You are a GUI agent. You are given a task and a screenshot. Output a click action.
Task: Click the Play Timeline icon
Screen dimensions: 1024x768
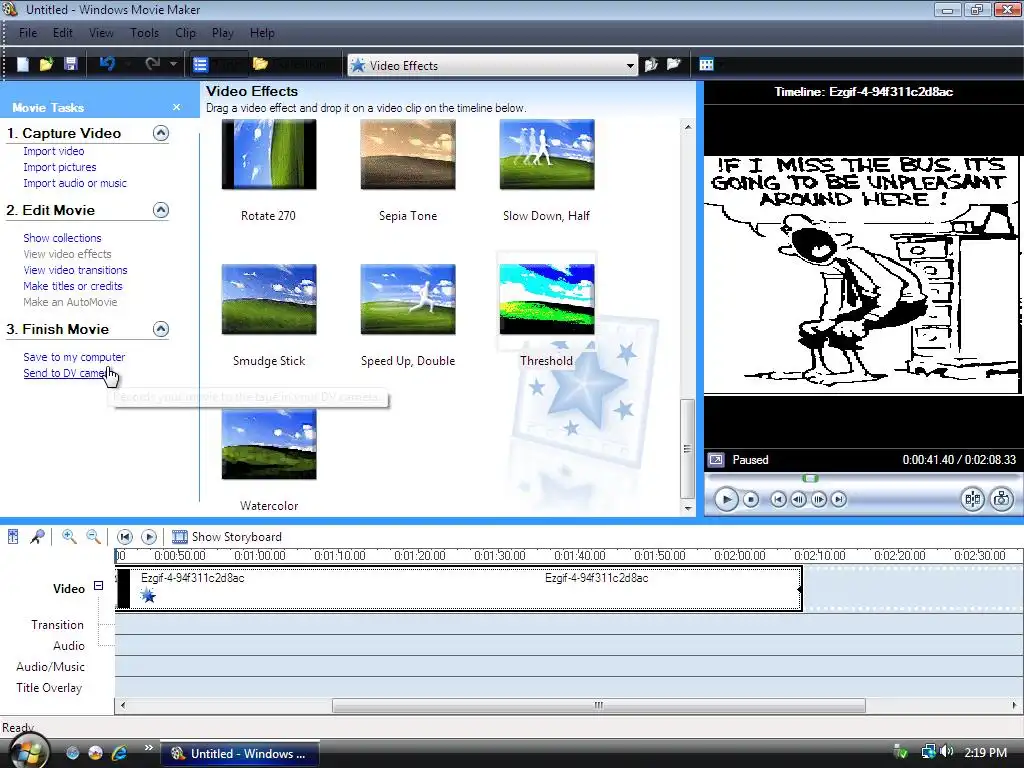(149, 537)
